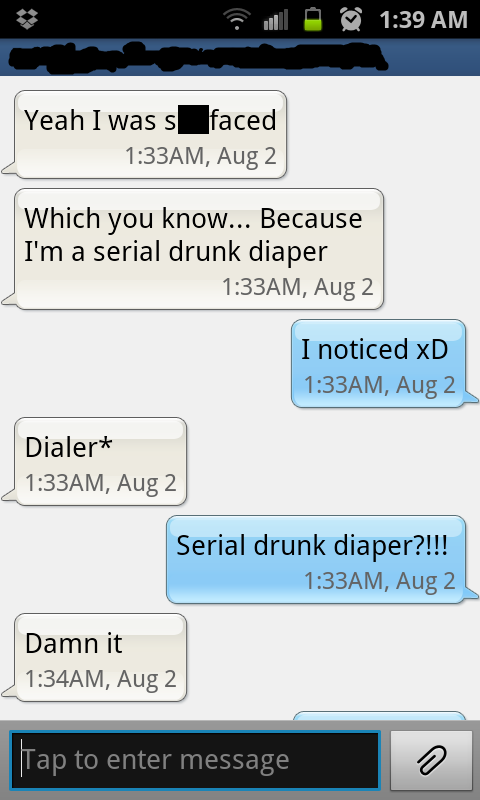480x800 pixels.
Task: Tap the timestamp under 'I noticed xD'
Action: (x=380, y=385)
